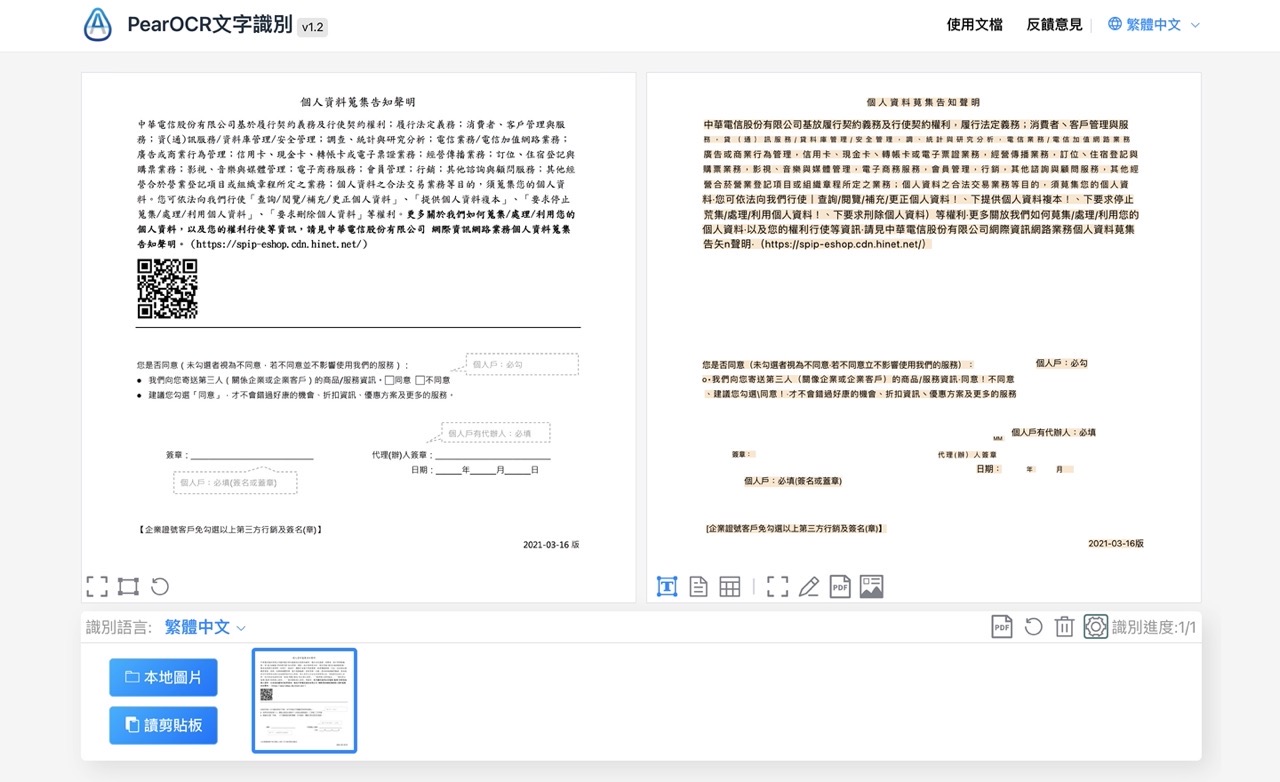Re-run recognition with the refresh icon
1280x782 pixels.
[x=1033, y=626]
